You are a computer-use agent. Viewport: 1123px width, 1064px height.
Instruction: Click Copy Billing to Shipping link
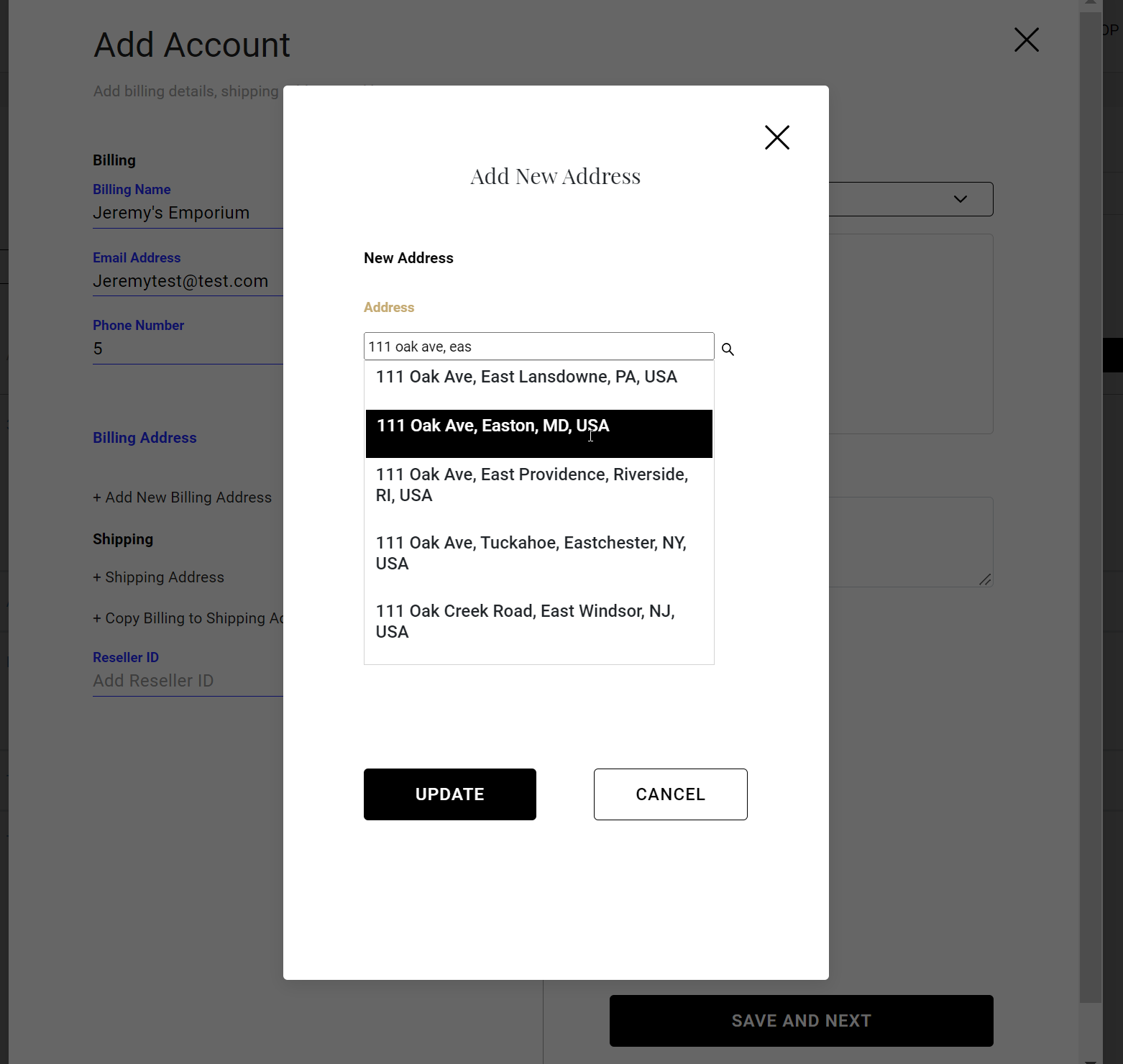coord(188,618)
